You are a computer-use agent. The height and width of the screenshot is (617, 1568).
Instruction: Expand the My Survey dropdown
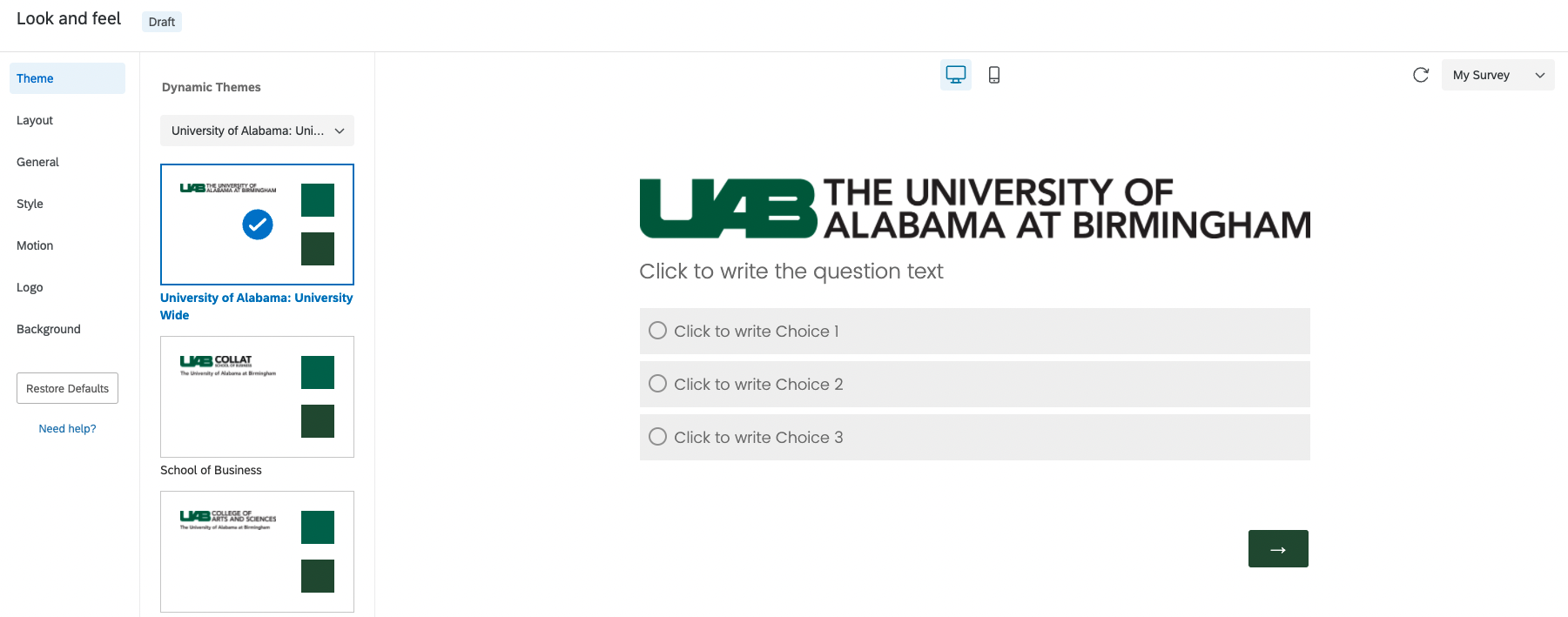point(1497,75)
